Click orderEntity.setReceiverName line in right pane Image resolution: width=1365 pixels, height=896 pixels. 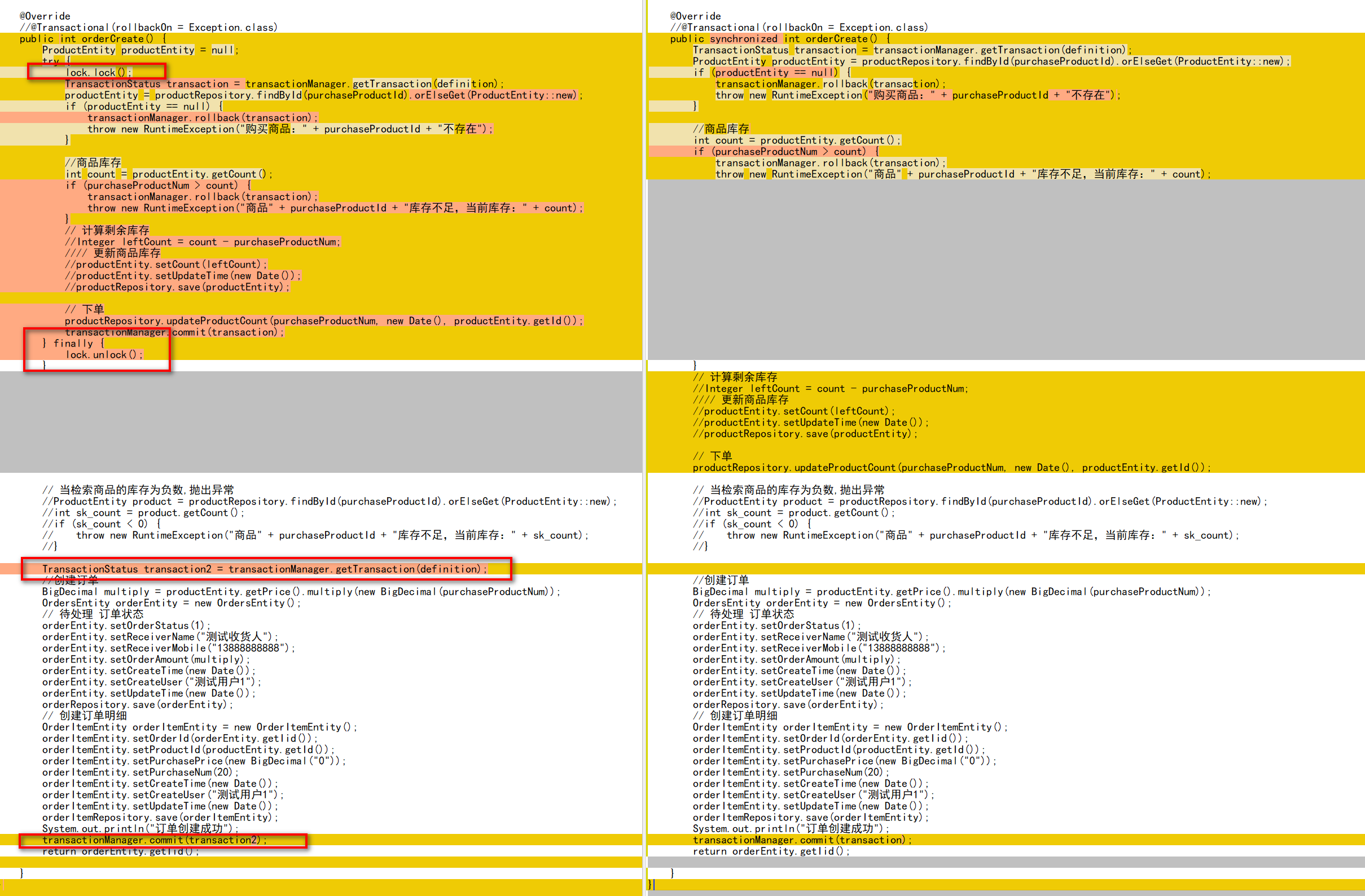click(810, 636)
